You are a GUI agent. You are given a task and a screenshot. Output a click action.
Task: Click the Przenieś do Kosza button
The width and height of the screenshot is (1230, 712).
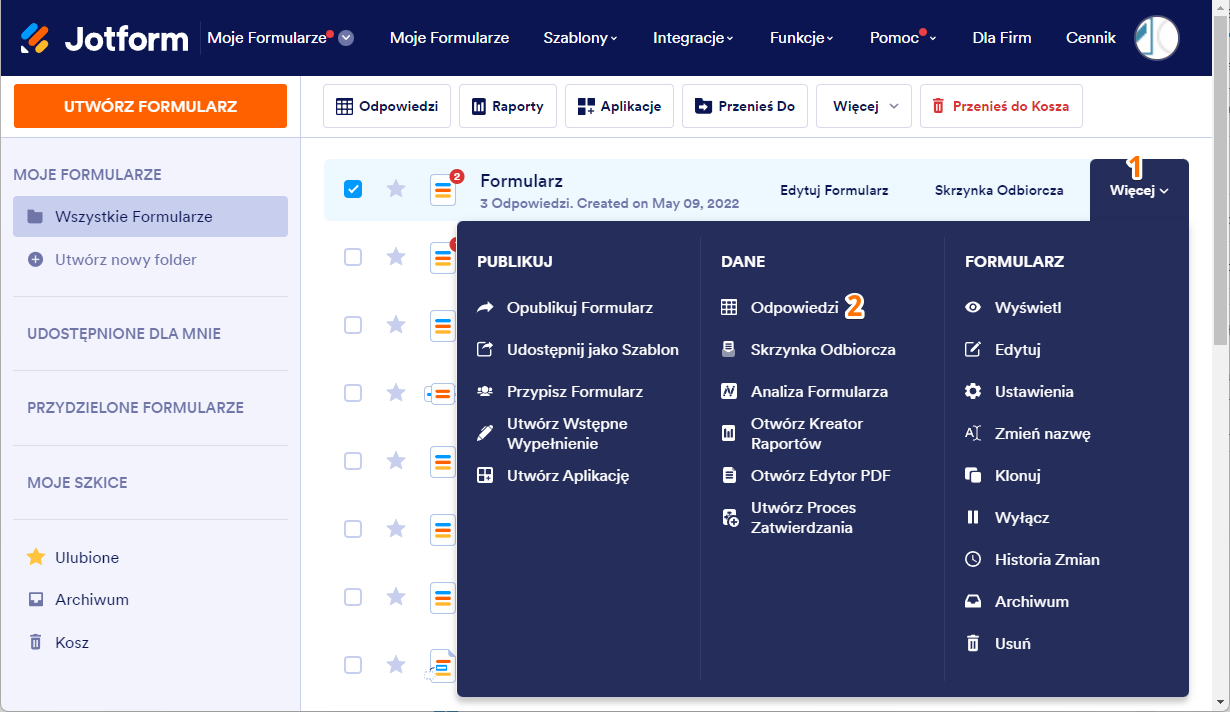point(1001,106)
